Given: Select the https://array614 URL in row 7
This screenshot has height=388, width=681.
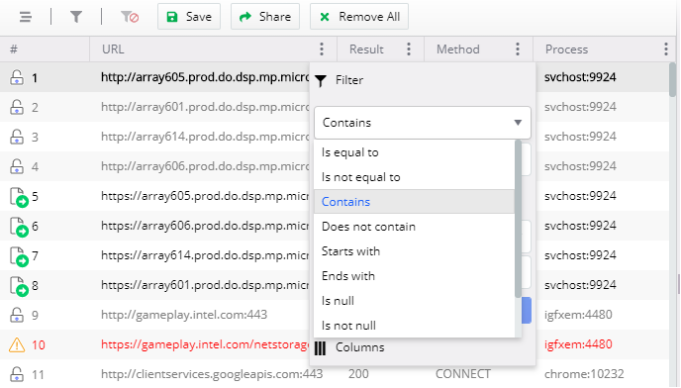Looking at the screenshot, I should click(x=205, y=255).
